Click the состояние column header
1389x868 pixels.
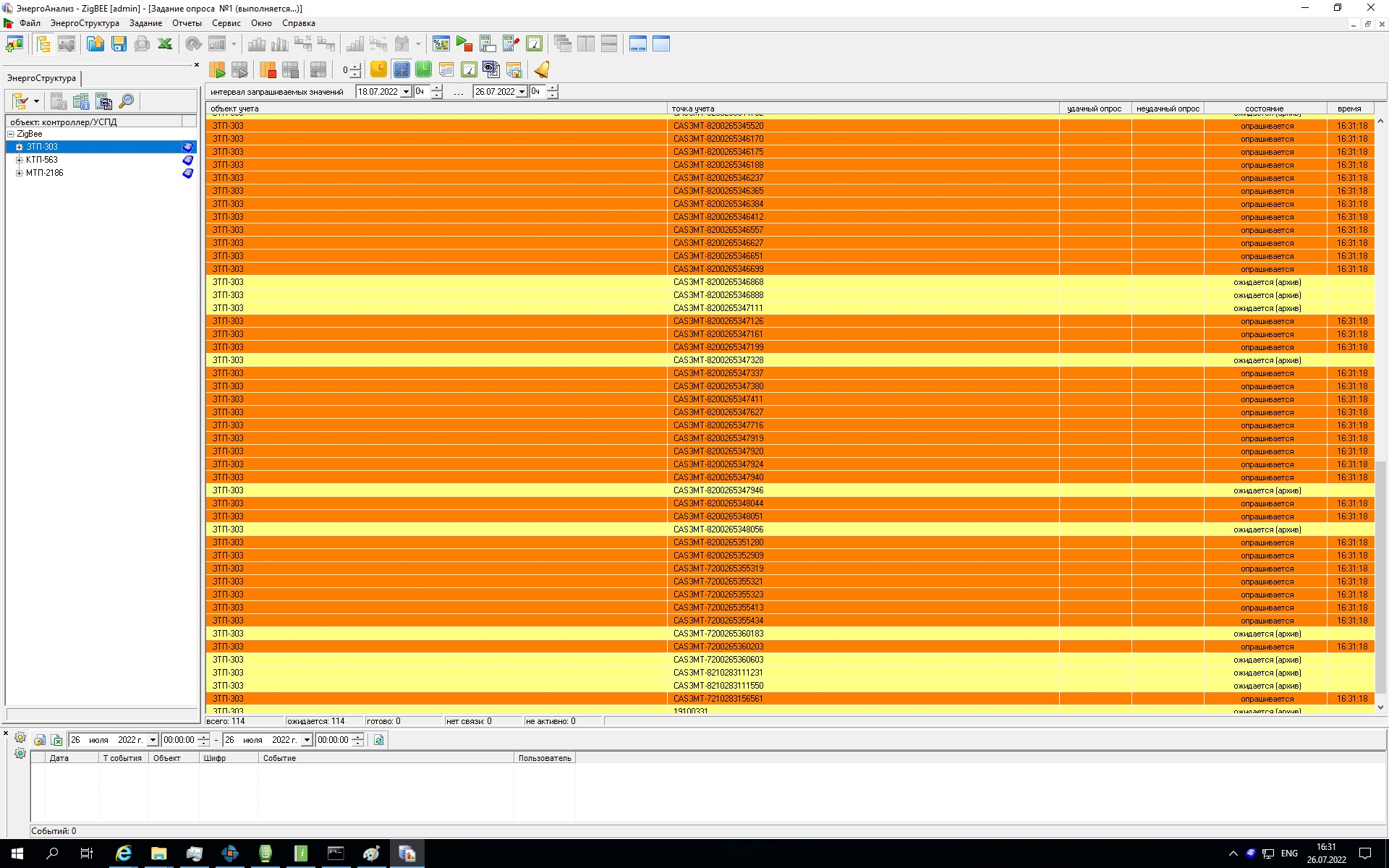1265,109
